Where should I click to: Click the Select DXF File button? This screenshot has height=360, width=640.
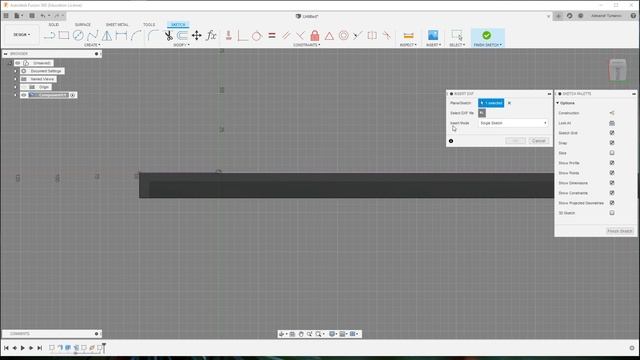[x=482, y=113]
